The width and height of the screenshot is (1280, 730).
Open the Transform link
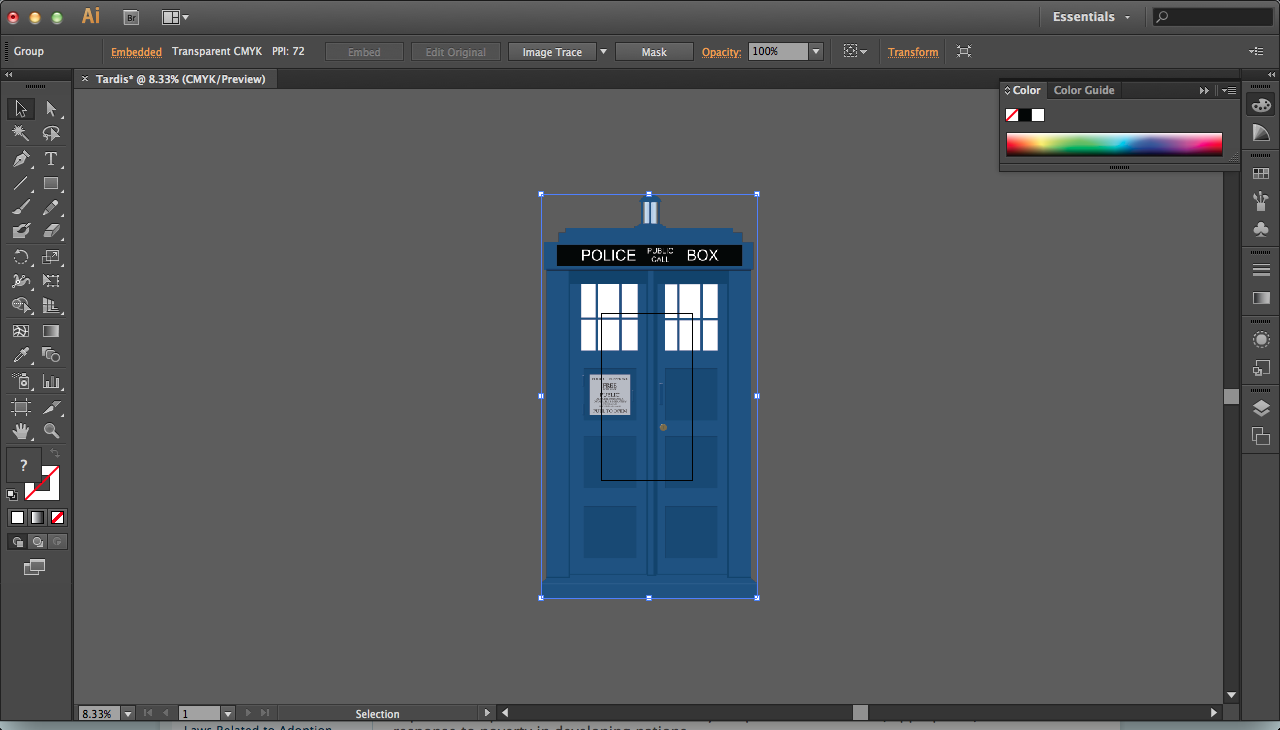(x=913, y=52)
